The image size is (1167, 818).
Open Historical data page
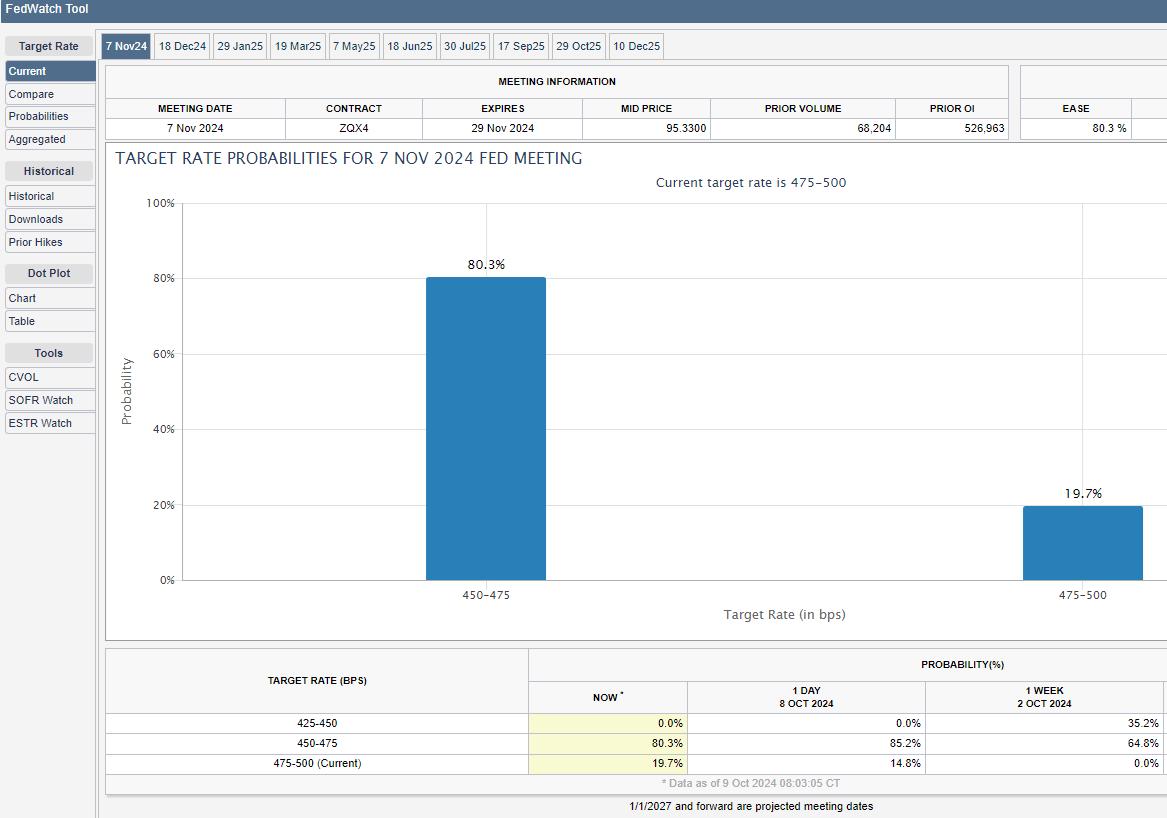[x=50, y=196]
